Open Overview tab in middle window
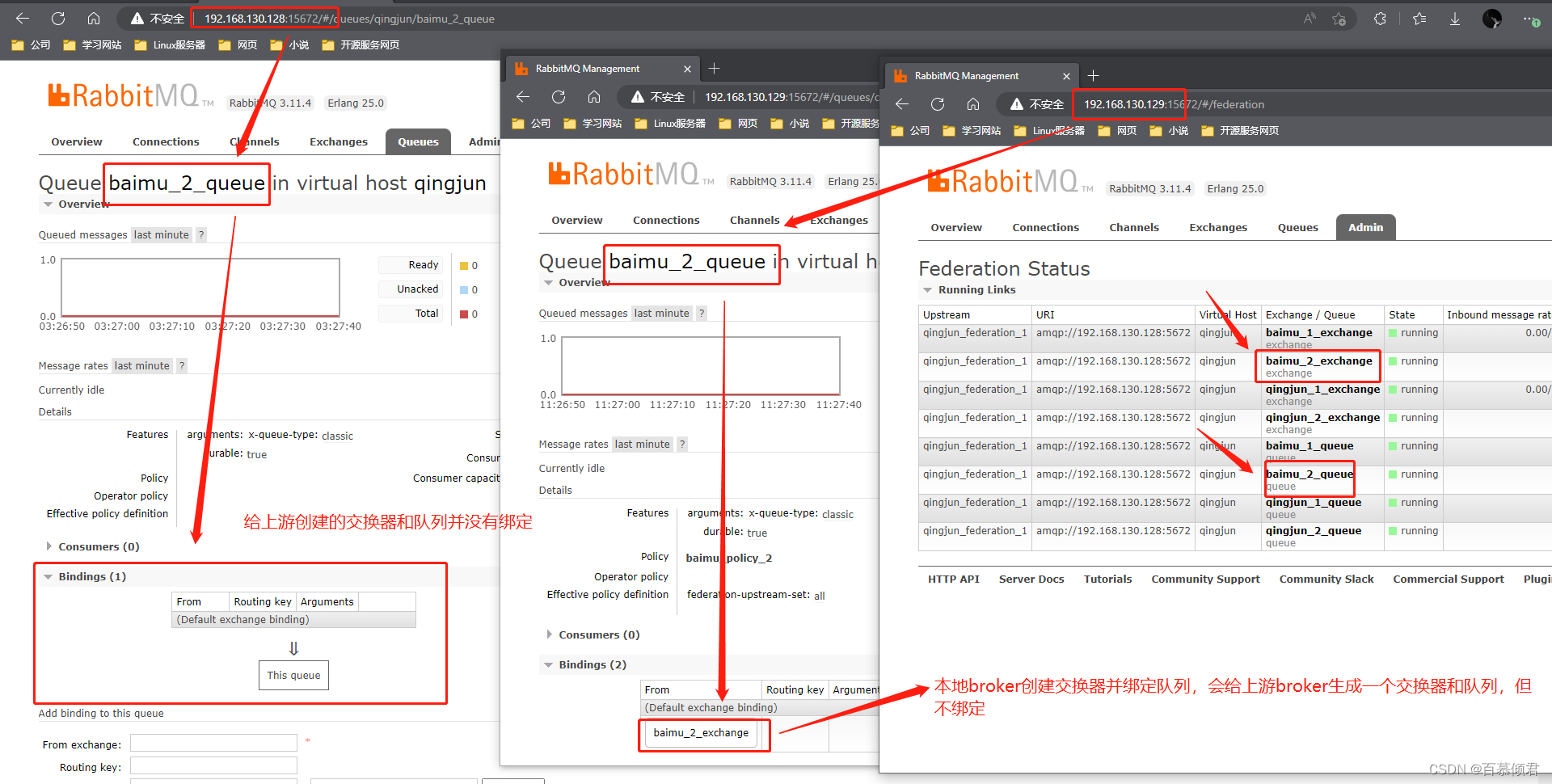 point(577,220)
